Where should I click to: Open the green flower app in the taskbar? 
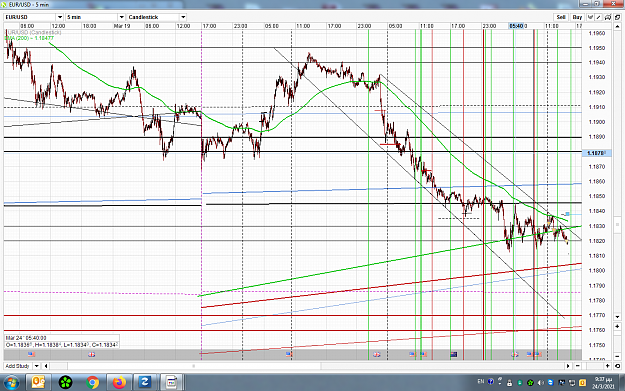(x=65, y=383)
